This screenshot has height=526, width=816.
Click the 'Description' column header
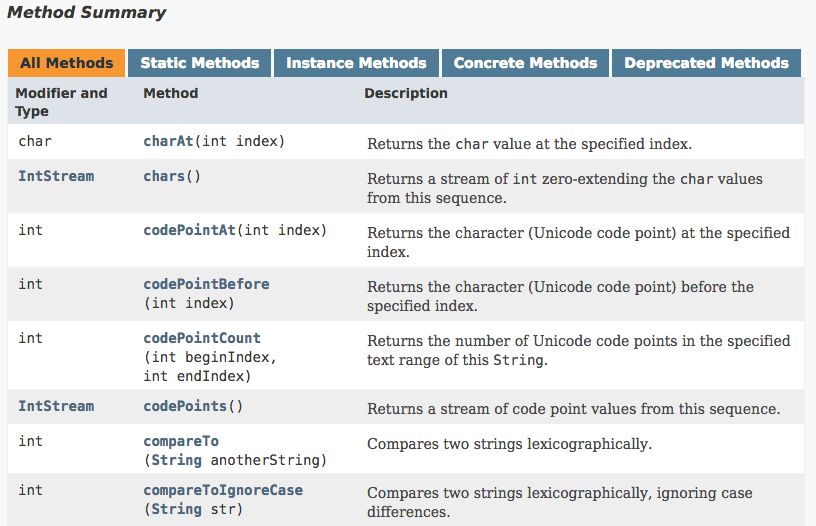click(406, 93)
